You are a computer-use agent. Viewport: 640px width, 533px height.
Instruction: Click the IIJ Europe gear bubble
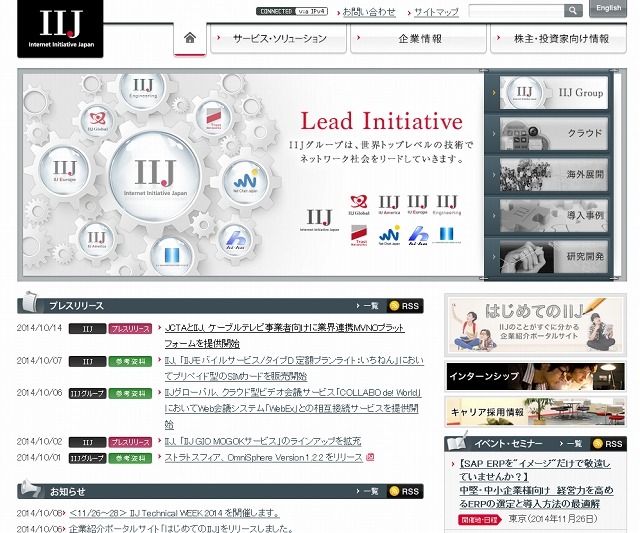64,171
